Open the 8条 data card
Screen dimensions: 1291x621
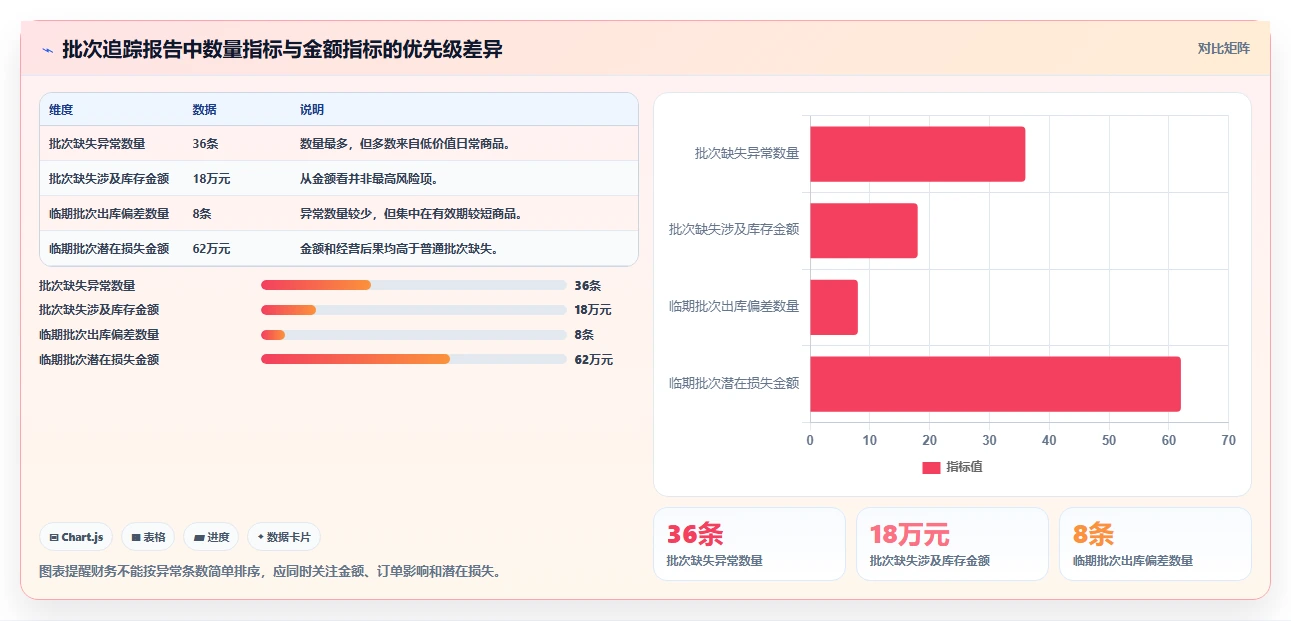(1155, 544)
